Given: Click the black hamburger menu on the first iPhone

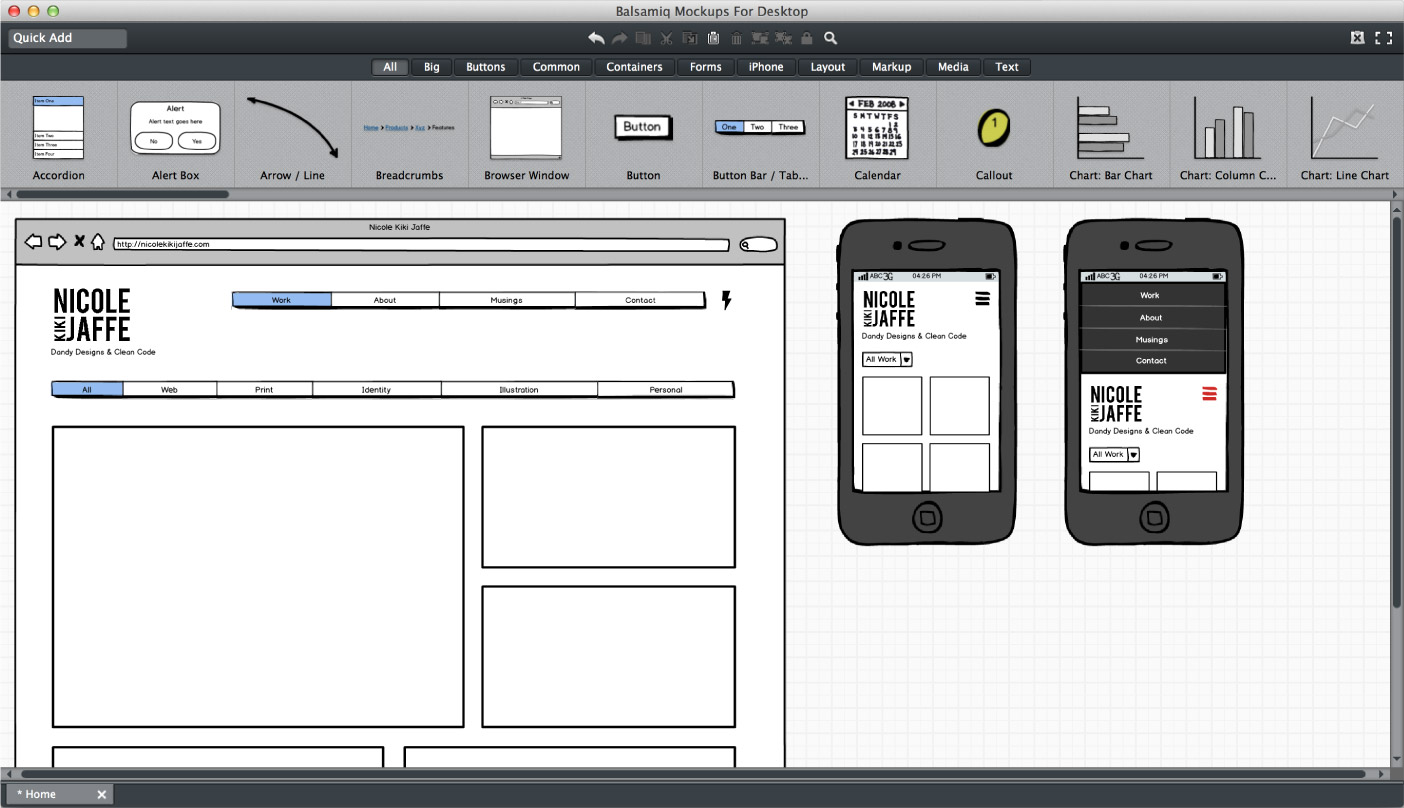Looking at the screenshot, I should point(982,298).
